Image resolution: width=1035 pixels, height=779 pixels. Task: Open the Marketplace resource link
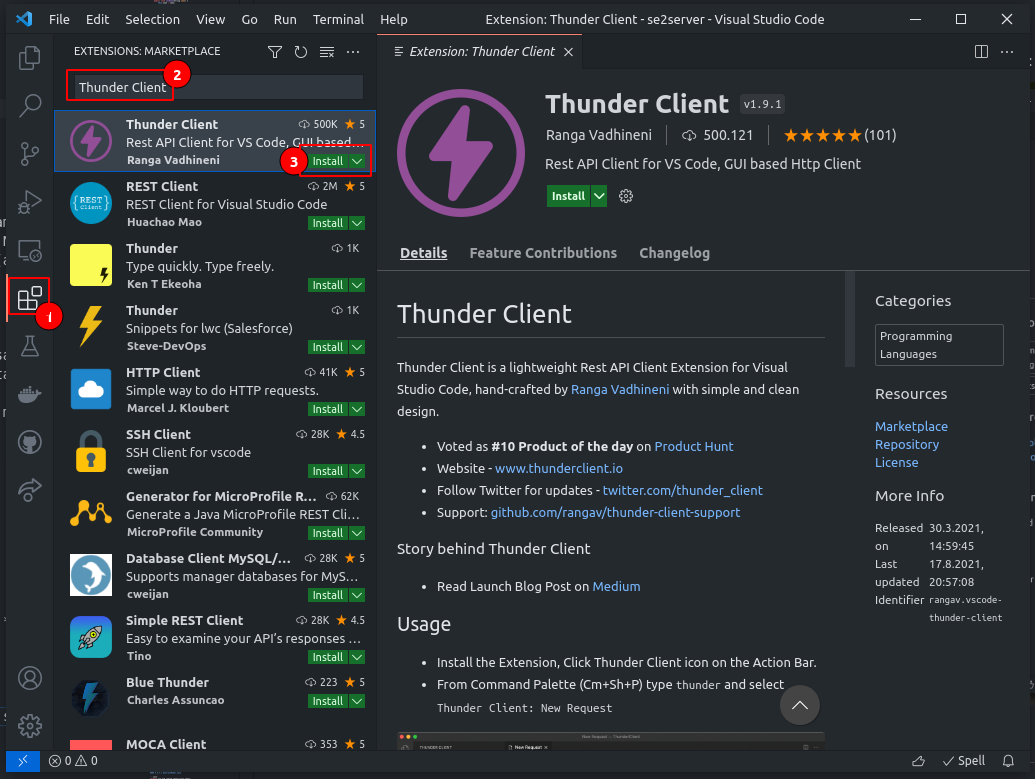pyautogui.click(x=911, y=426)
